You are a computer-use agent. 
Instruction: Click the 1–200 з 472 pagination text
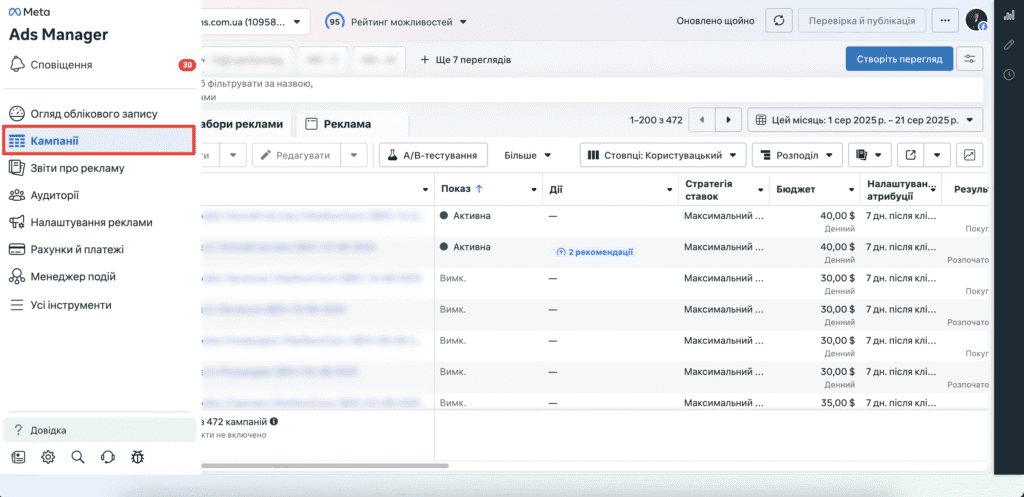pos(656,120)
